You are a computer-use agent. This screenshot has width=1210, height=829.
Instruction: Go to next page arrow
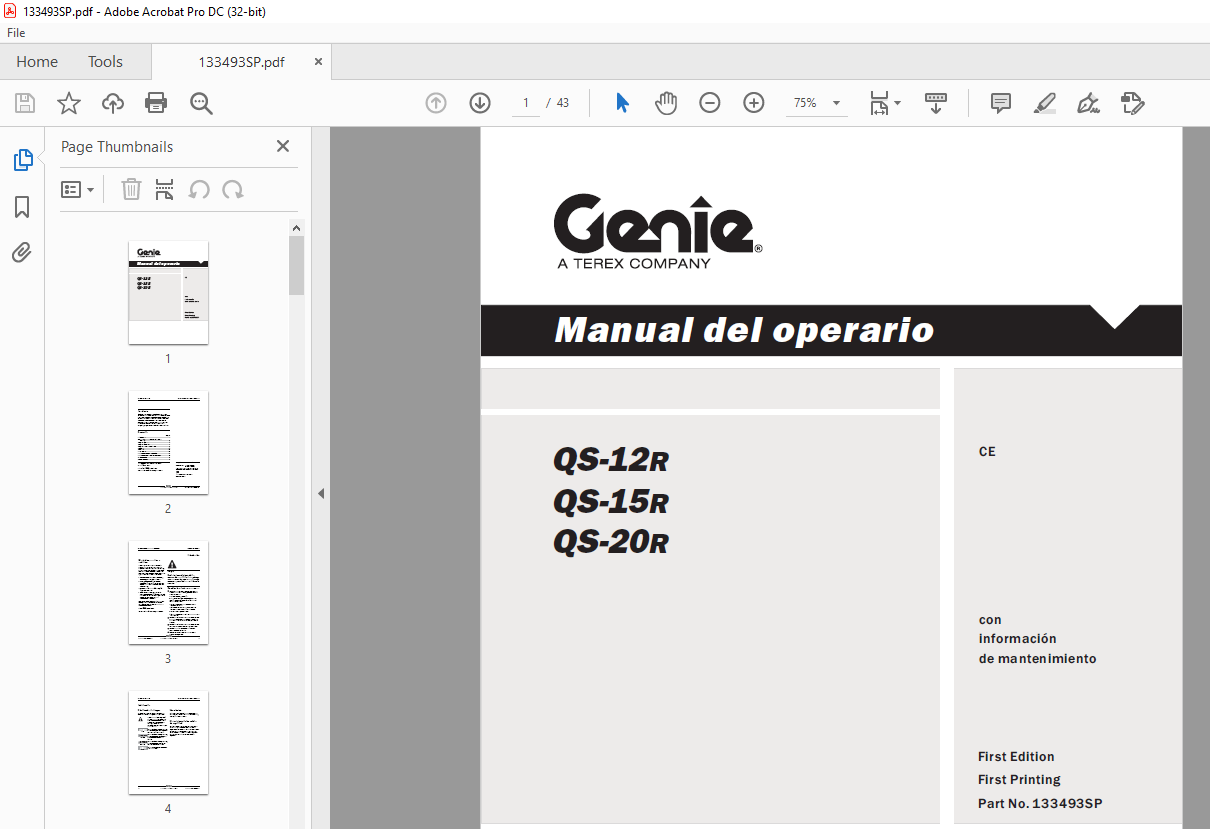pyautogui.click(x=480, y=103)
